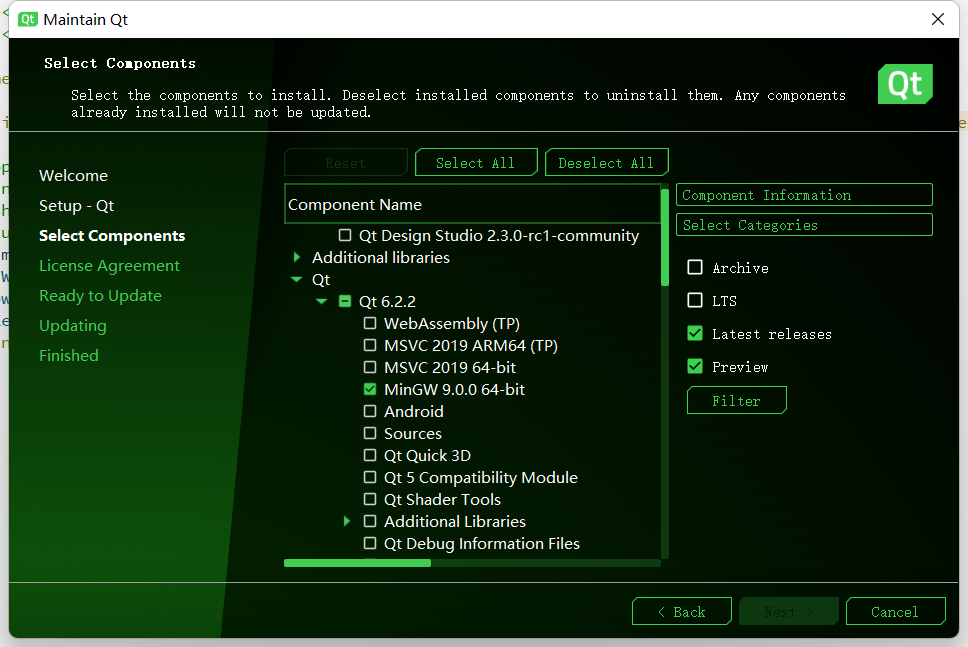The width and height of the screenshot is (968, 647).
Task: Select the Qt Quick 3D row label
Action: [427, 456]
